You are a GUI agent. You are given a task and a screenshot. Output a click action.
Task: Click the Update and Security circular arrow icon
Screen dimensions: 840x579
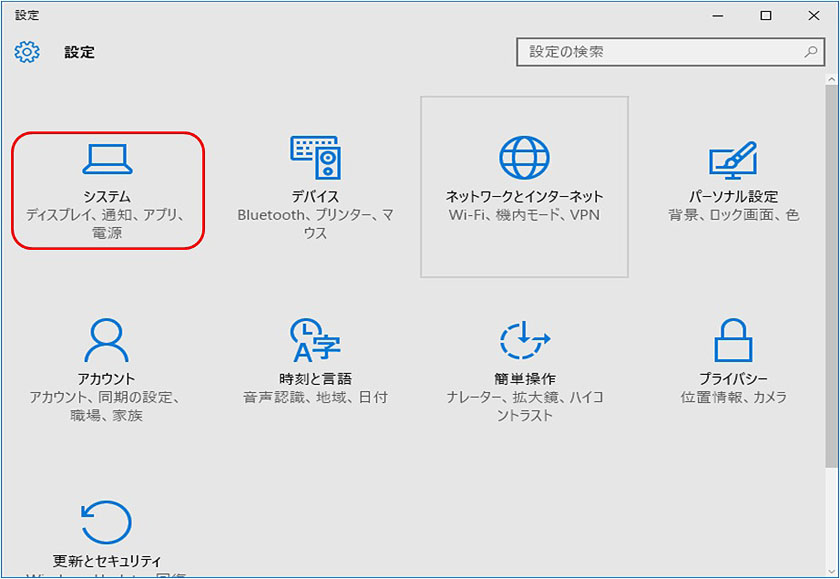pyautogui.click(x=107, y=523)
